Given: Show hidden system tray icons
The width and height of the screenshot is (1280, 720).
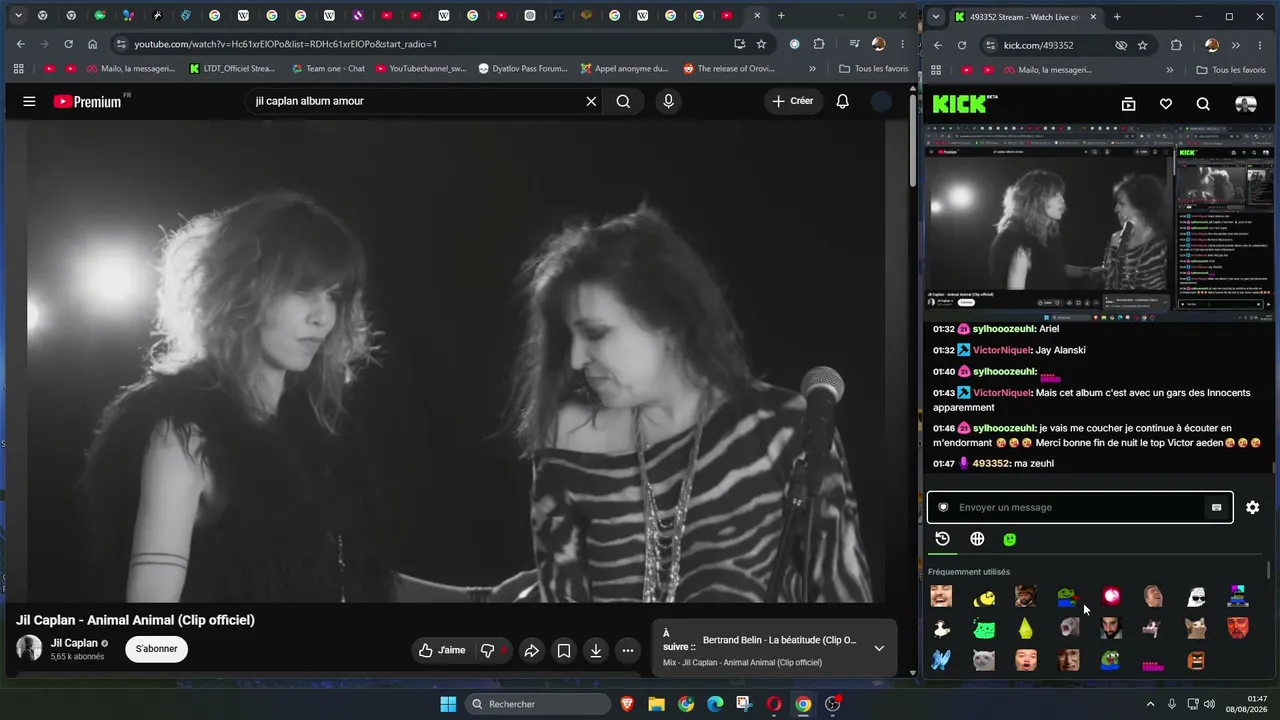Looking at the screenshot, I should click(1150, 704).
